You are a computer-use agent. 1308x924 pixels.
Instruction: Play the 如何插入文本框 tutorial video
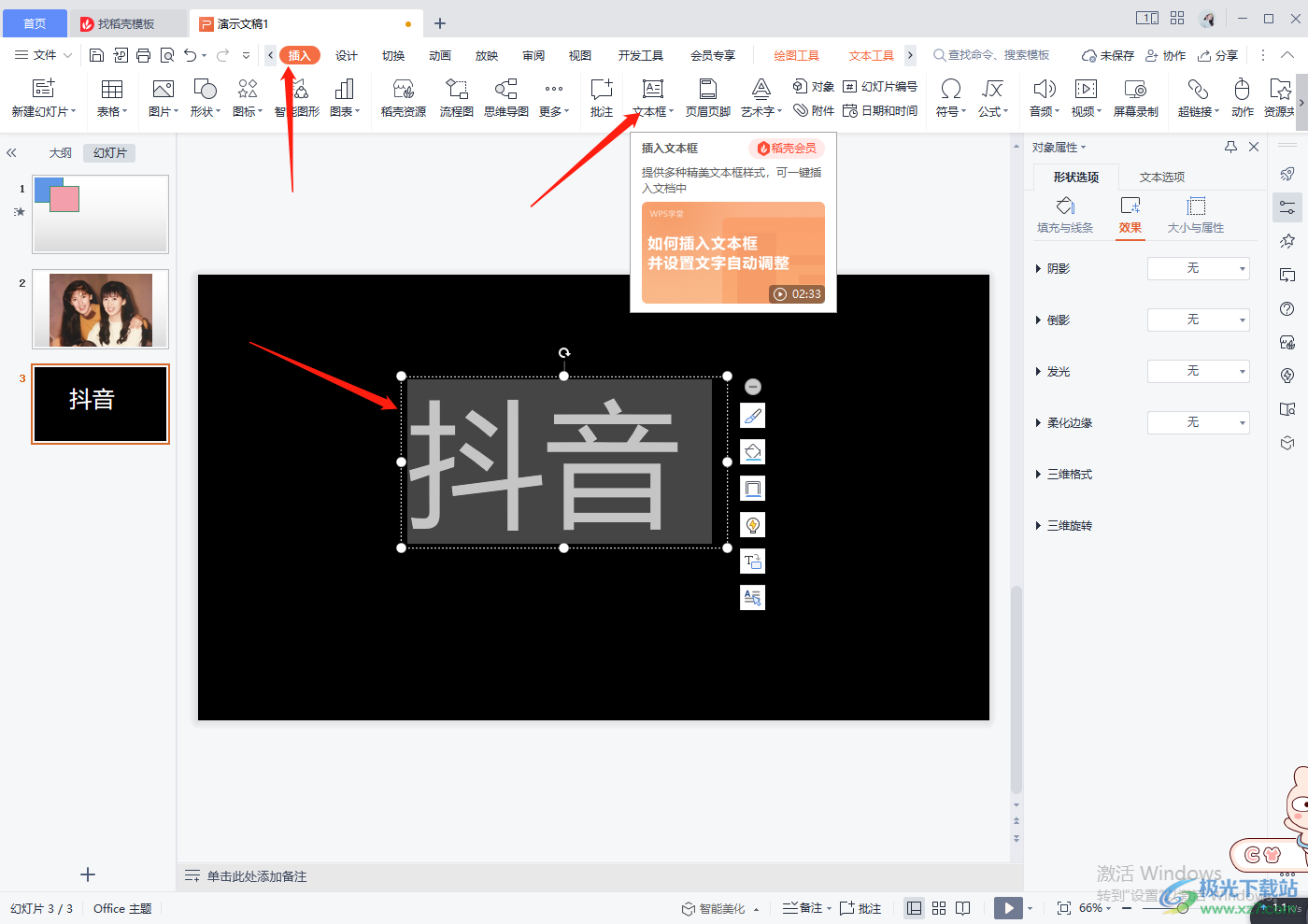[x=733, y=253]
